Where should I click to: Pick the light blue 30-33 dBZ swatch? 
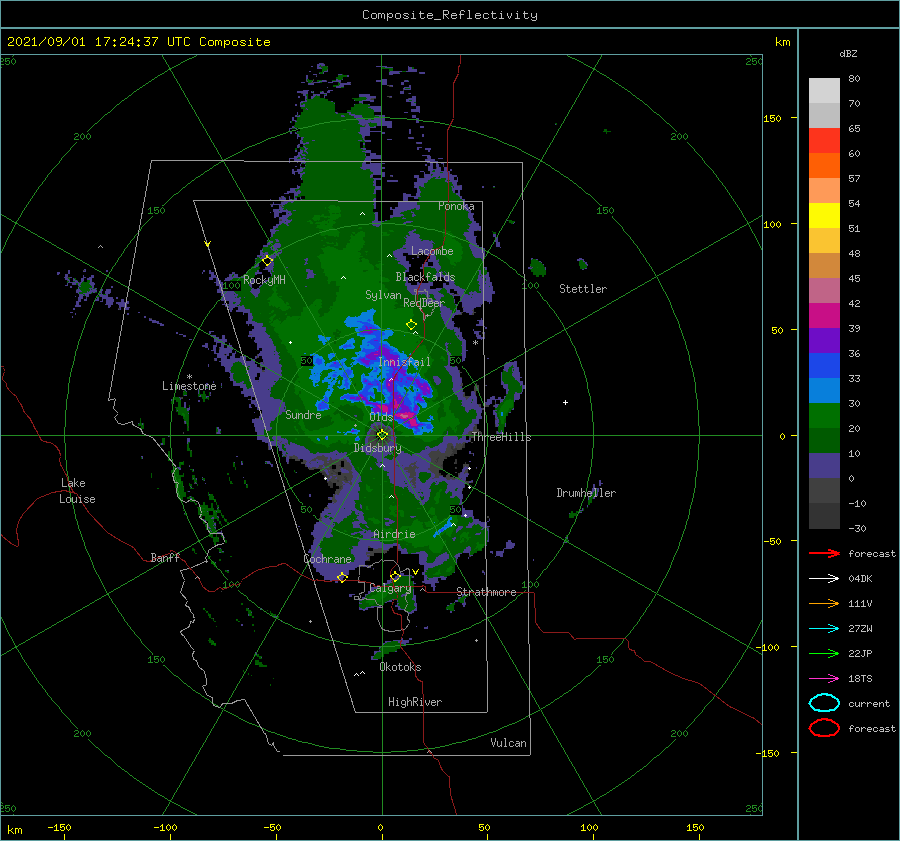824,391
